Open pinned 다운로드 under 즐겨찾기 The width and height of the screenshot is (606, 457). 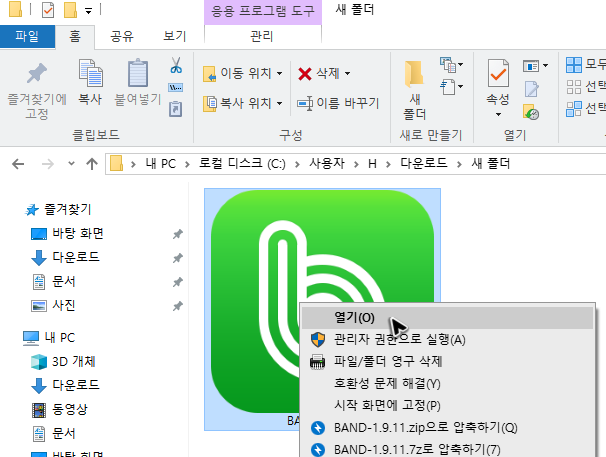(76, 257)
